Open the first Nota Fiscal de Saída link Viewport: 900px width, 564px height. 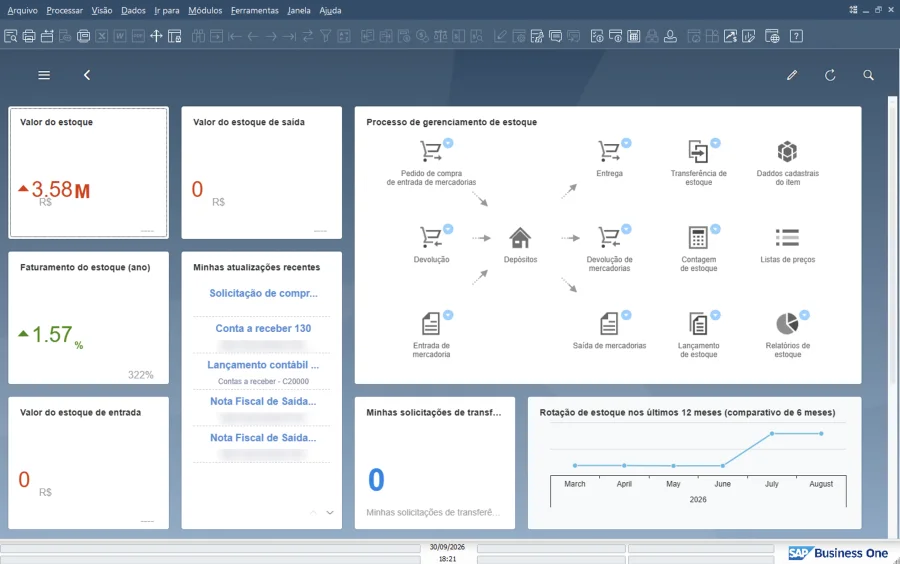click(x=263, y=401)
